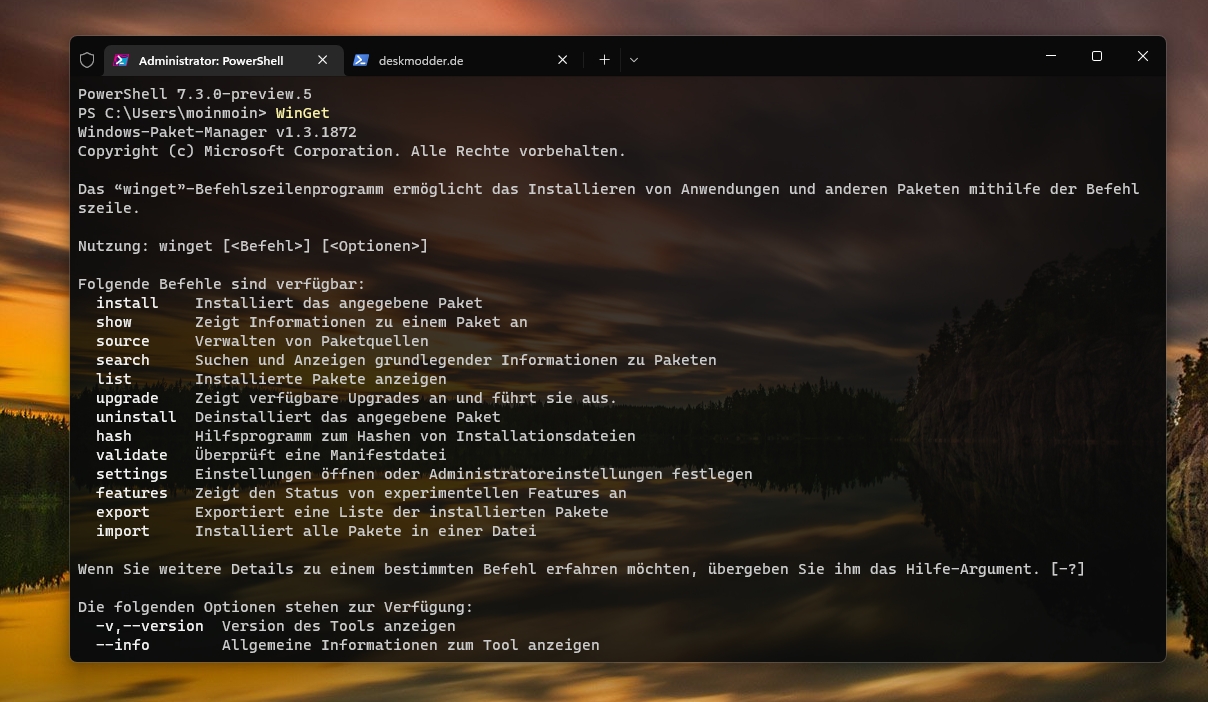
Task: Click the administrator shield icon in the title bar
Action: pos(87,60)
